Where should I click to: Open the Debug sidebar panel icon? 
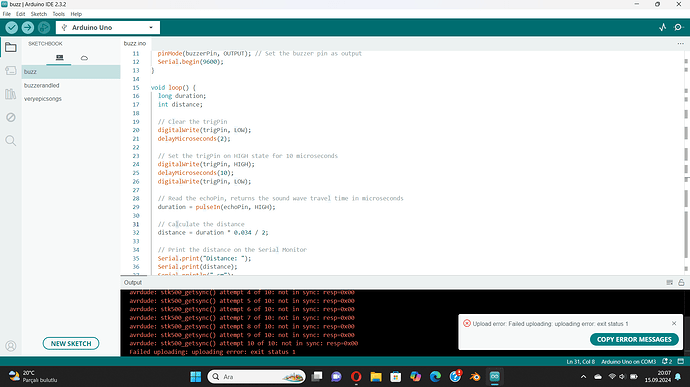[11, 117]
